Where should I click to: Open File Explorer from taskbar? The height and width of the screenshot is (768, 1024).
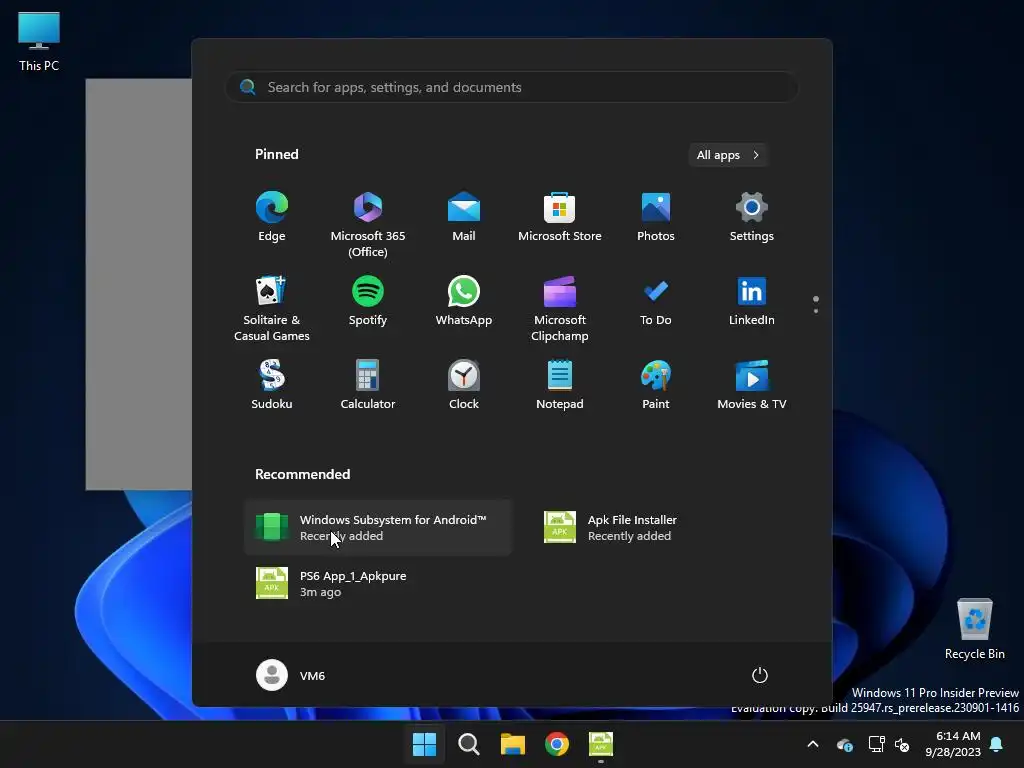pos(513,744)
